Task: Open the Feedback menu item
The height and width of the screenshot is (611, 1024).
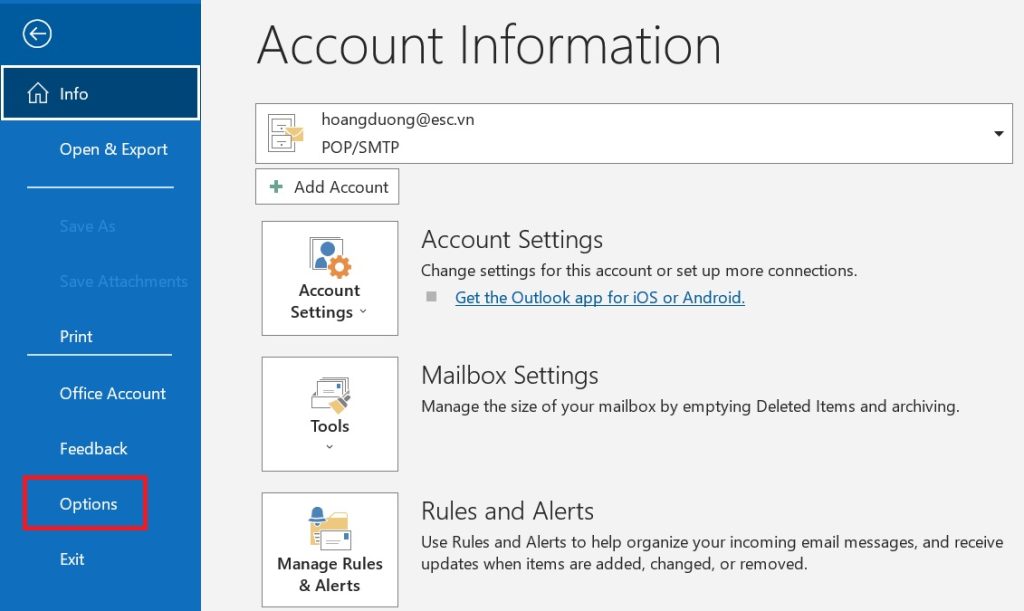Action: click(93, 449)
